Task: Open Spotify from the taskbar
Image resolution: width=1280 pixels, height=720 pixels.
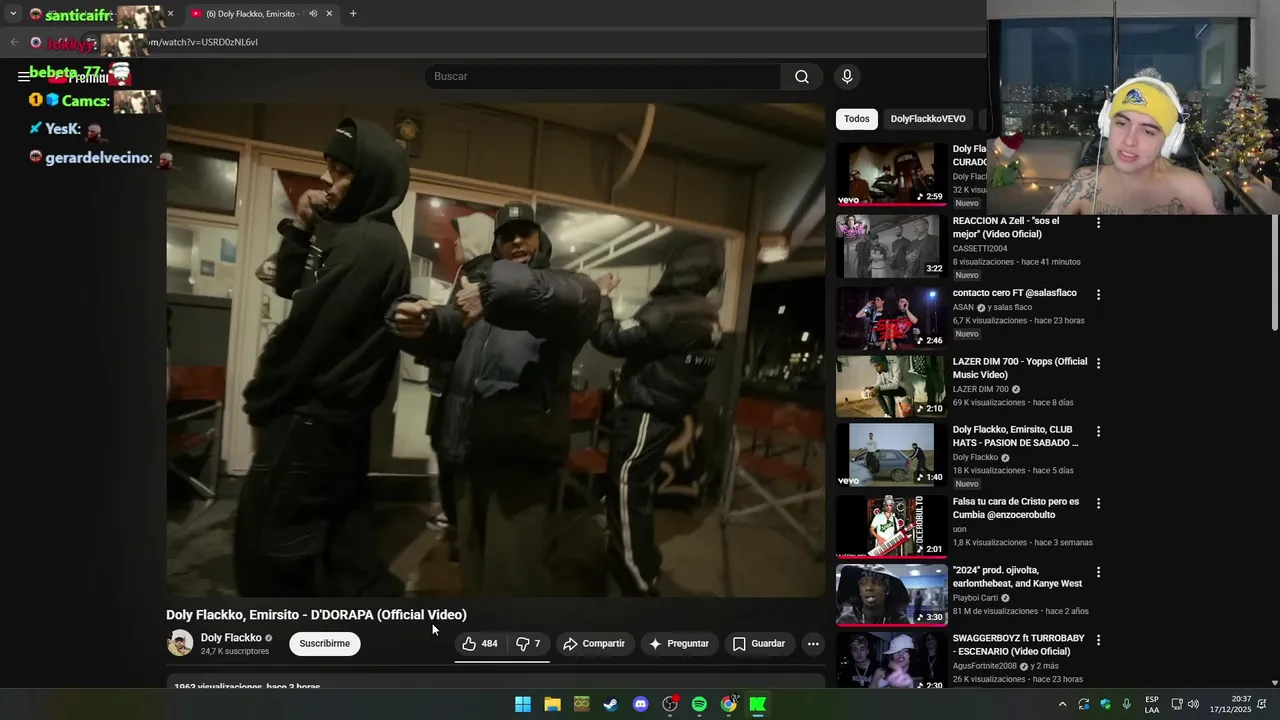Action: click(699, 705)
